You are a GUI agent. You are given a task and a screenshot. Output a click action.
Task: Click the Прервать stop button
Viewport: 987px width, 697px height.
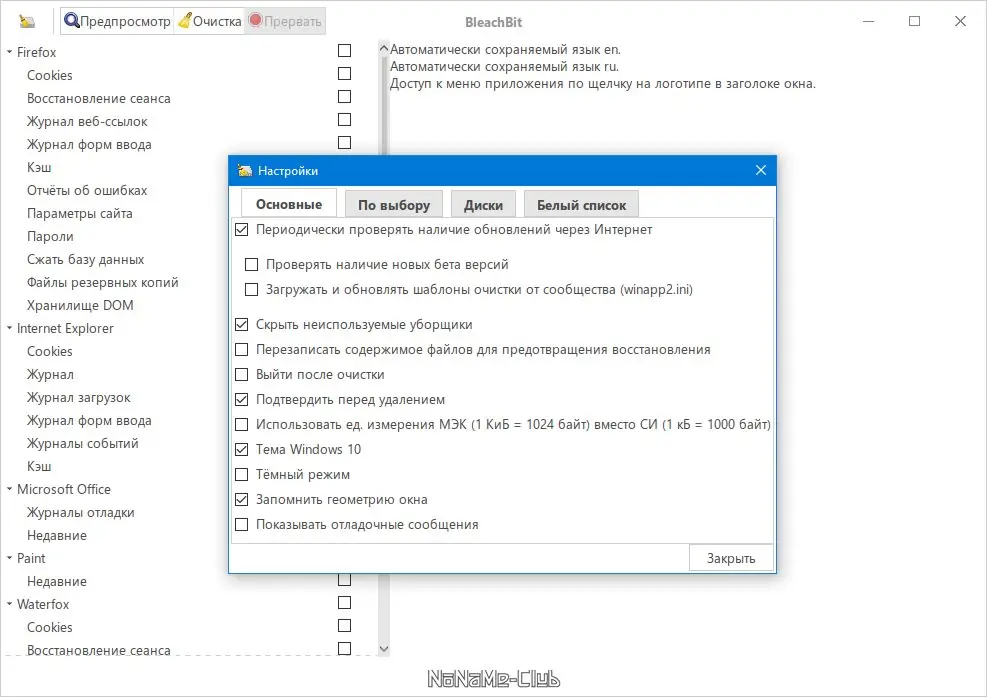(285, 21)
